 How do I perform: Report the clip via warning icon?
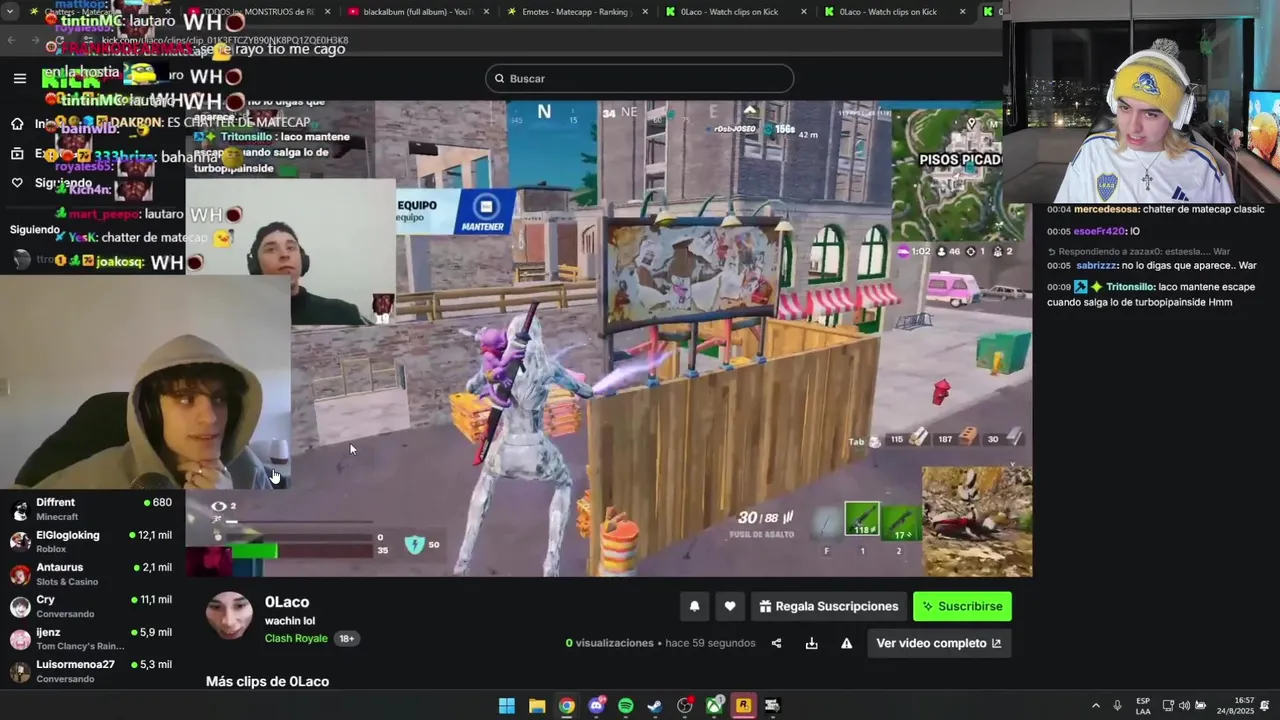[x=846, y=643]
